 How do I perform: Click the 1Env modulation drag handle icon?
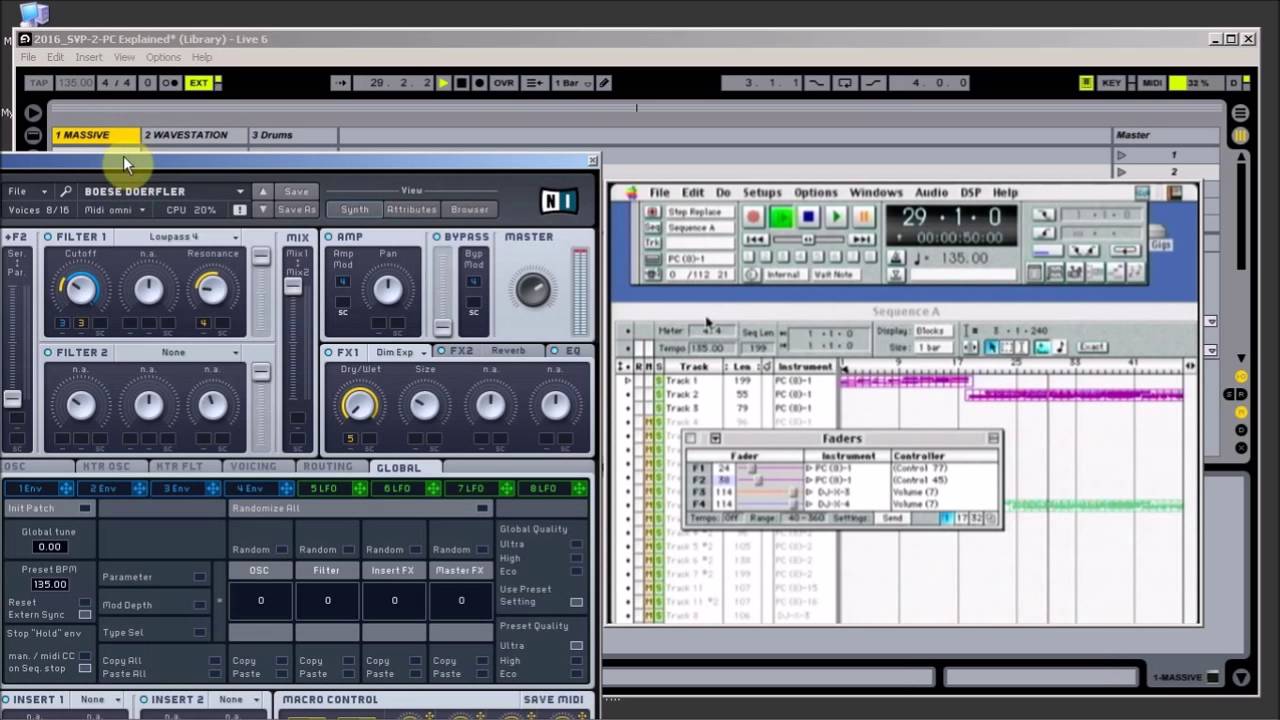click(x=65, y=488)
